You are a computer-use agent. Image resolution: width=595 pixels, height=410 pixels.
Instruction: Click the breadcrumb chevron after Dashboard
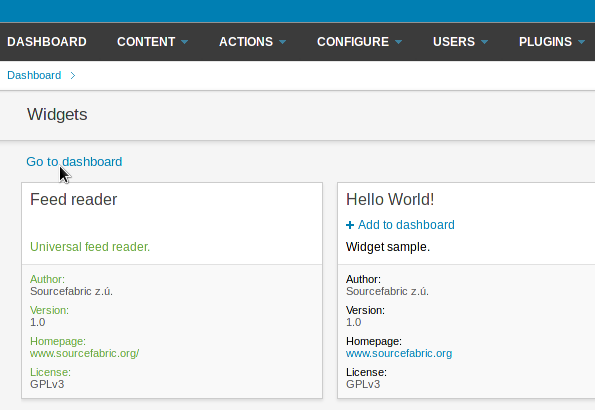73,76
